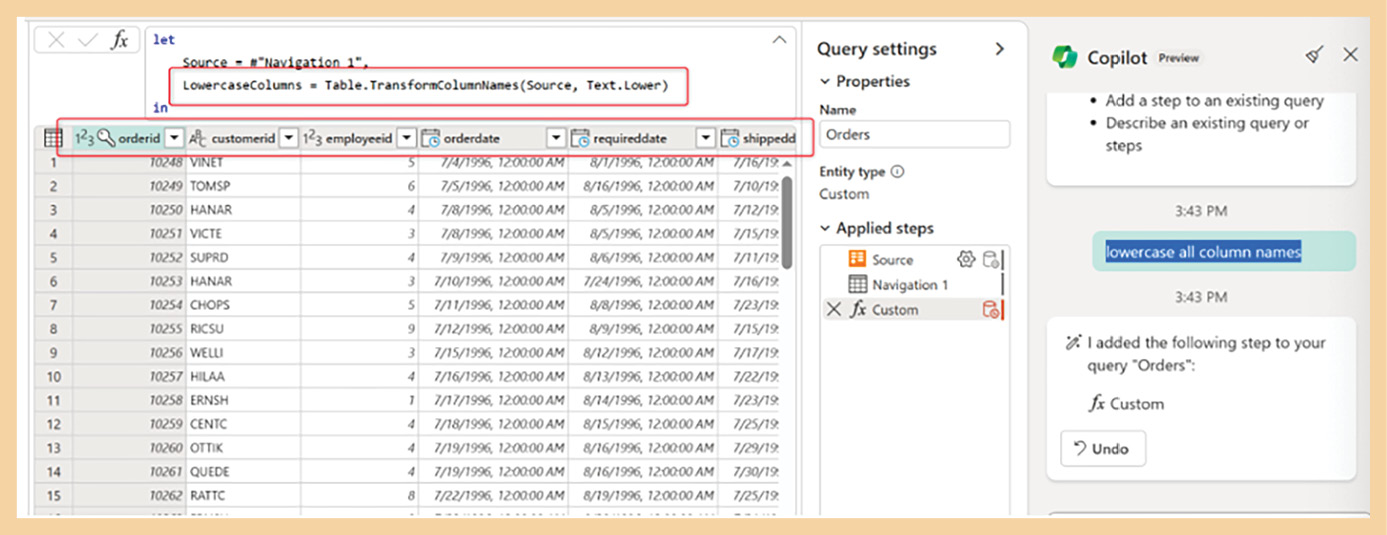Image resolution: width=1387 pixels, height=535 pixels.
Task: Click the Preview badge beside Copilot
Action: point(1179,58)
